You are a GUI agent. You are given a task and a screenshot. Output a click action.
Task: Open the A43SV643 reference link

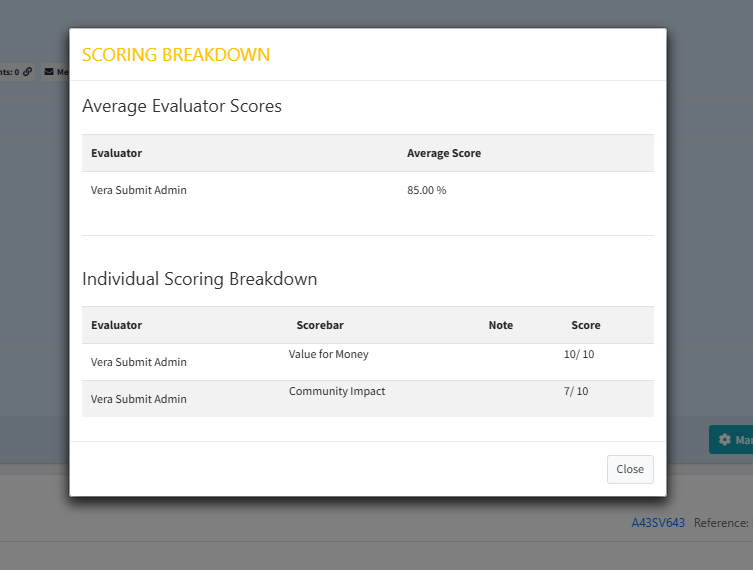point(657,523)
